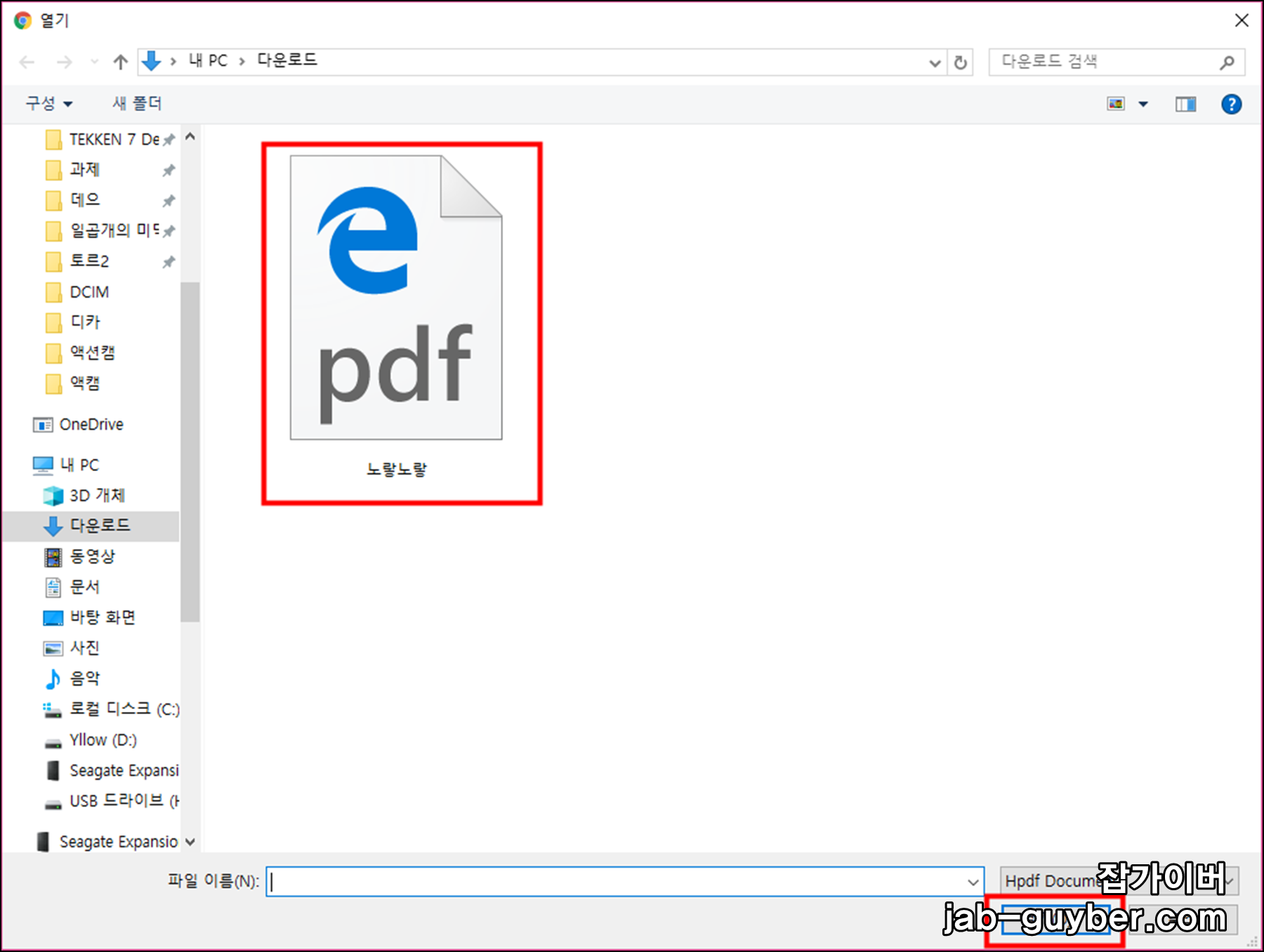1264x952 pixels.
Task: Toggle the preview pane
Action: tap(1185, 104)
